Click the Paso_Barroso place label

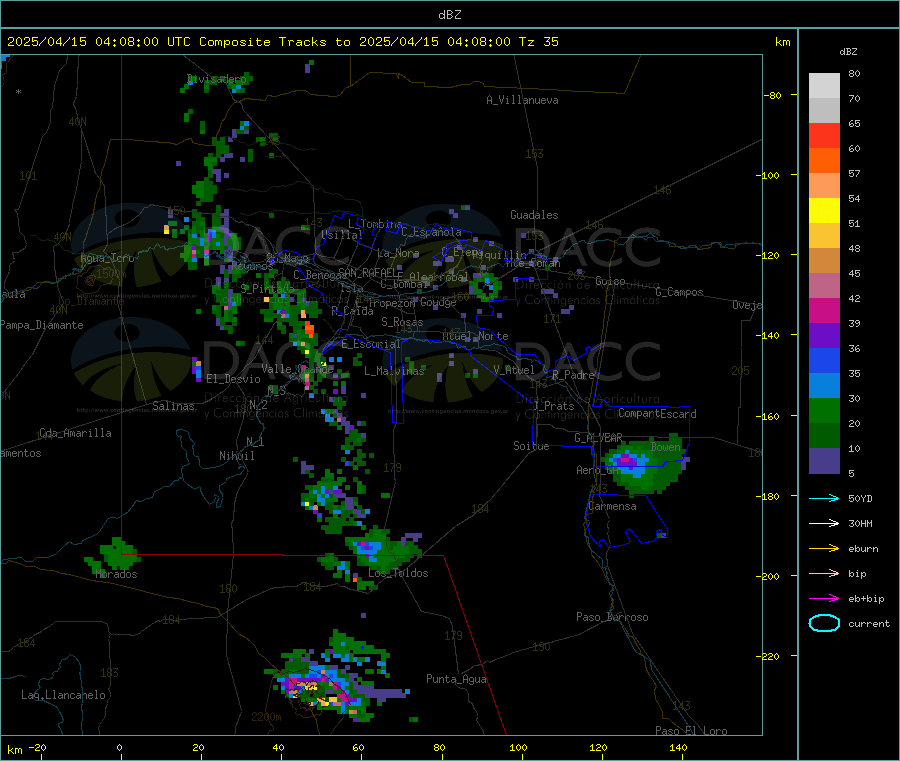click(x=612, y=617)
